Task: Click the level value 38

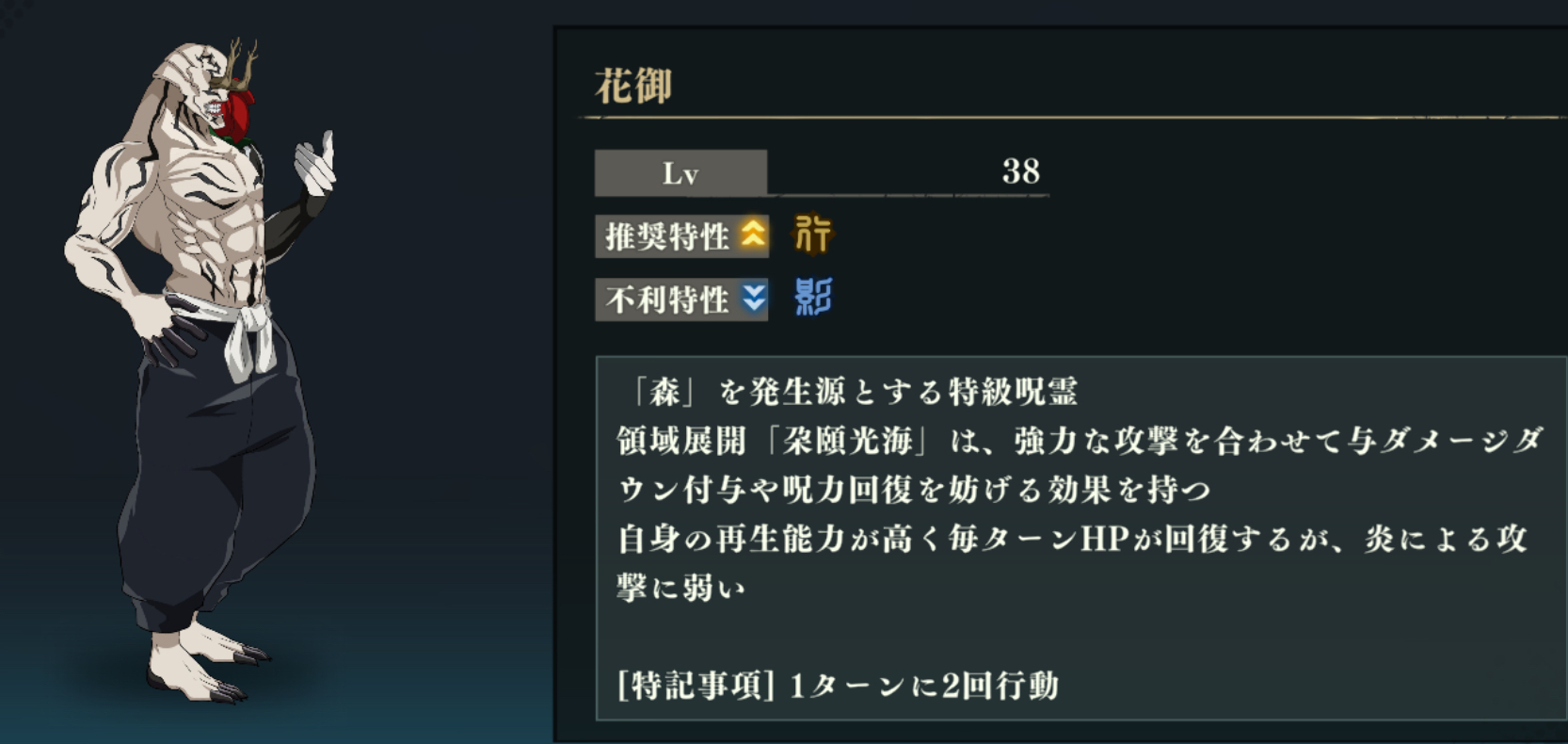Action: 1020,171
